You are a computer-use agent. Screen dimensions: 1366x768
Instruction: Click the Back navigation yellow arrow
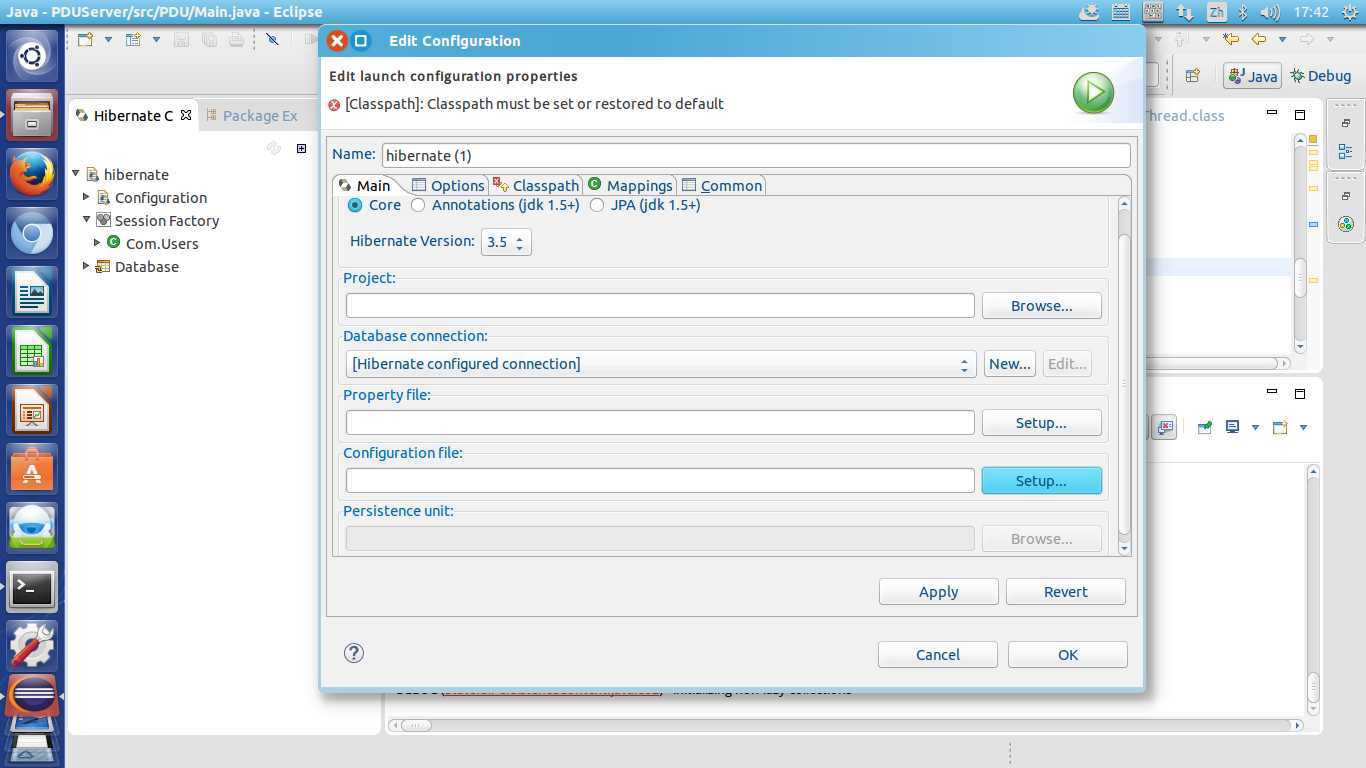pyautogui.click(x=1259, y=39)
